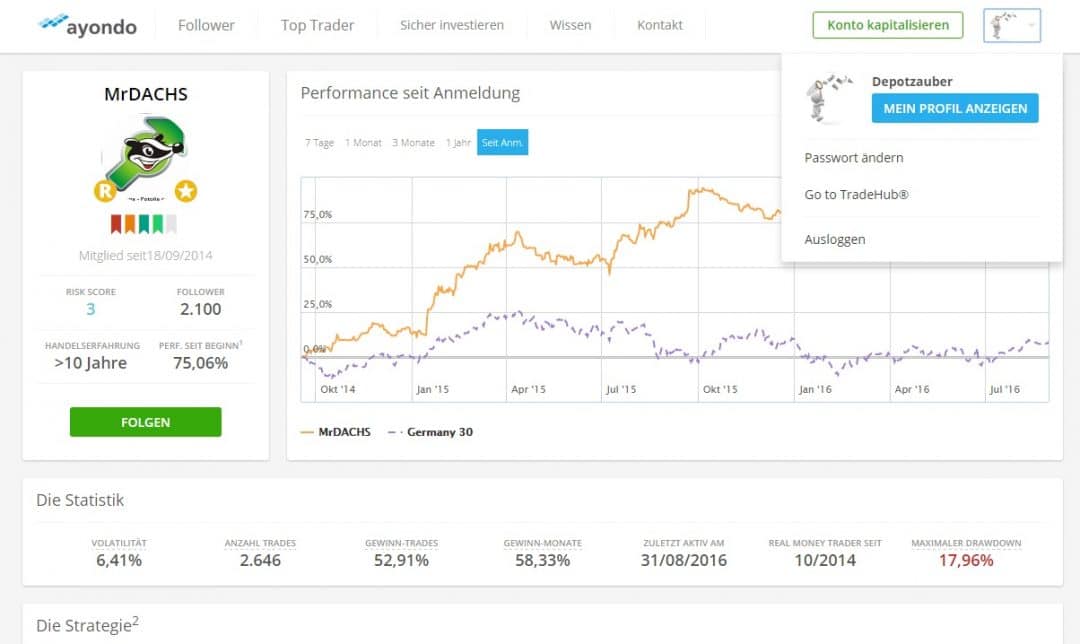The height and width of the screenshot is (644, 1080).
Task: Click the colored ribbon level icons
Action: click(143, 224)
